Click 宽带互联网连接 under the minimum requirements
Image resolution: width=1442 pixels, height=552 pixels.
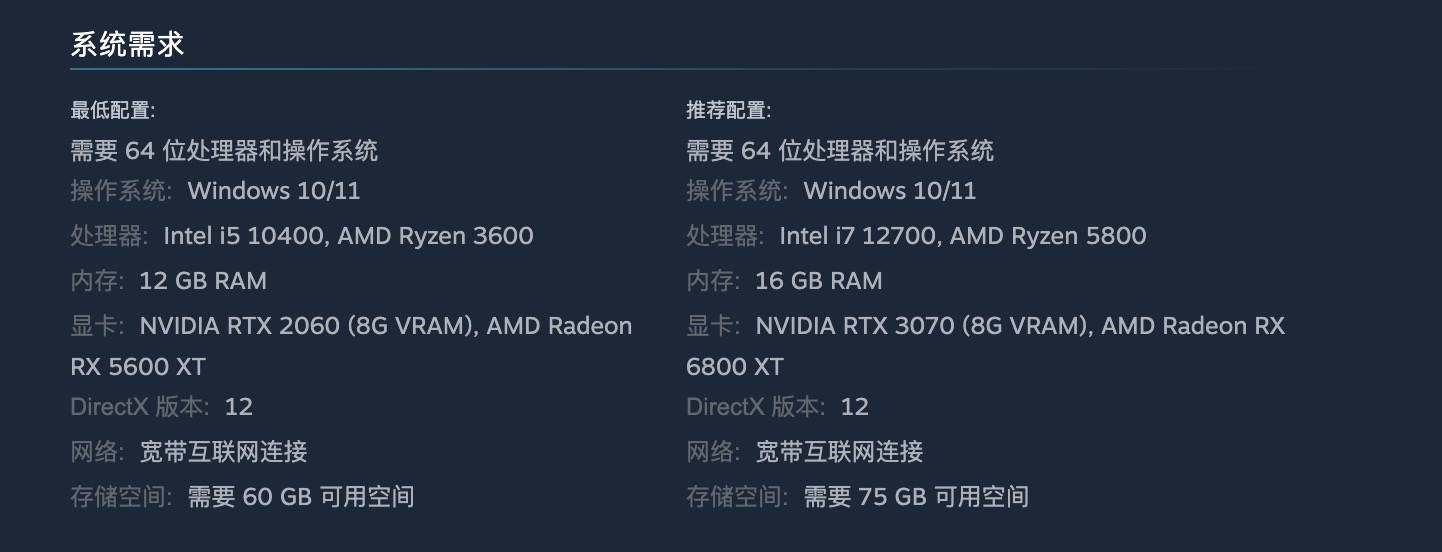[x=224, y=452]
